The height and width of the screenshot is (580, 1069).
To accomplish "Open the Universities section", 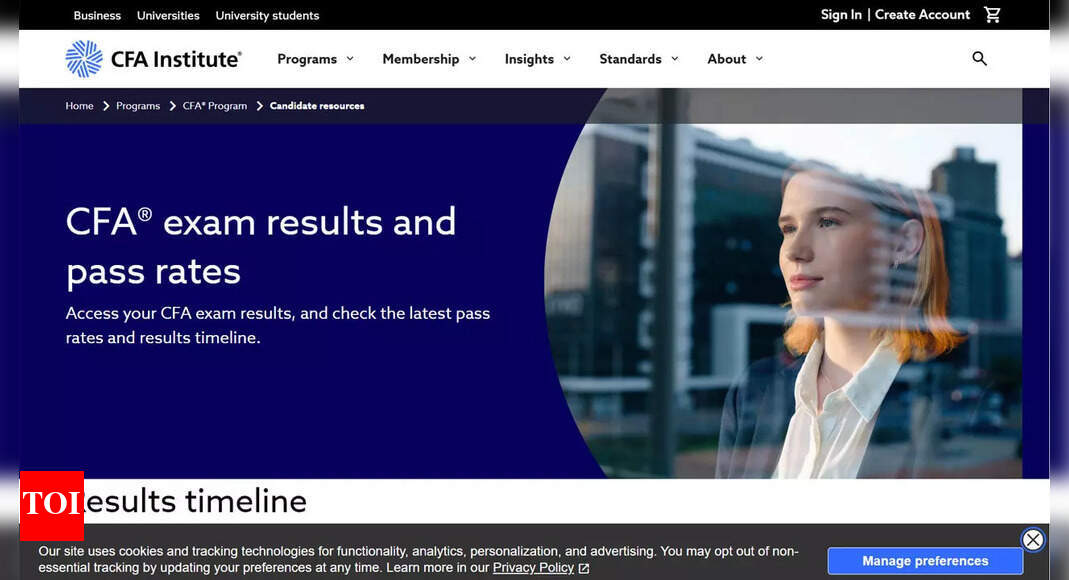I will click(167, 15).
